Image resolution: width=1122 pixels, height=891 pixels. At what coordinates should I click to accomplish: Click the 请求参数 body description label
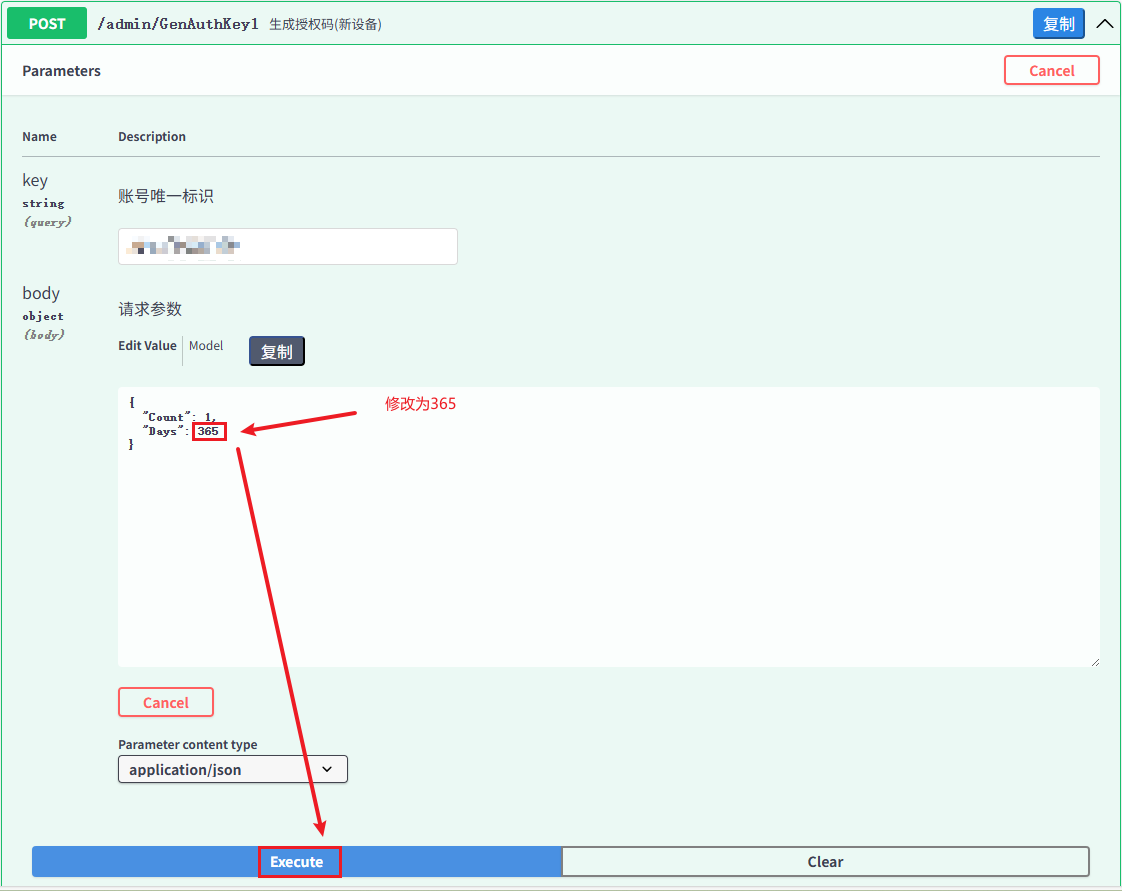click(149, 309)
